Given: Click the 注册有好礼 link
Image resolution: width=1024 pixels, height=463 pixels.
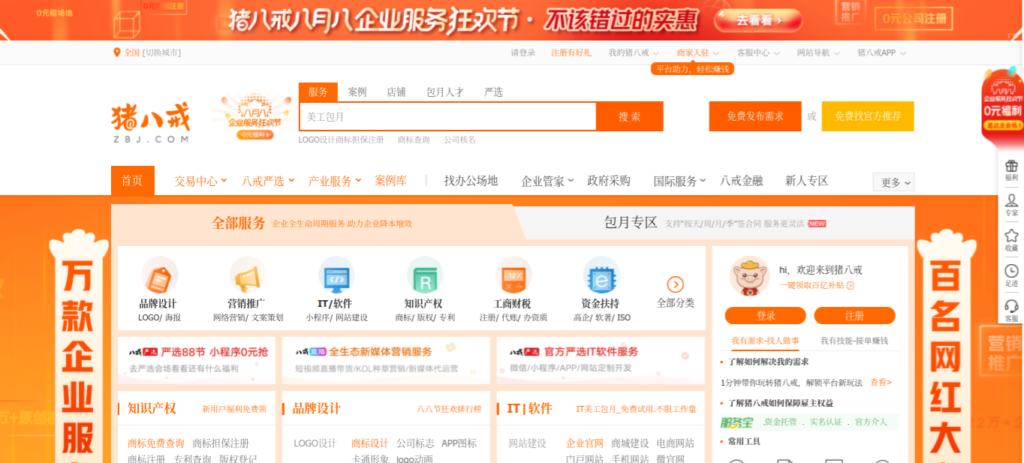Looking at the screenshot, I should [571, 53].
